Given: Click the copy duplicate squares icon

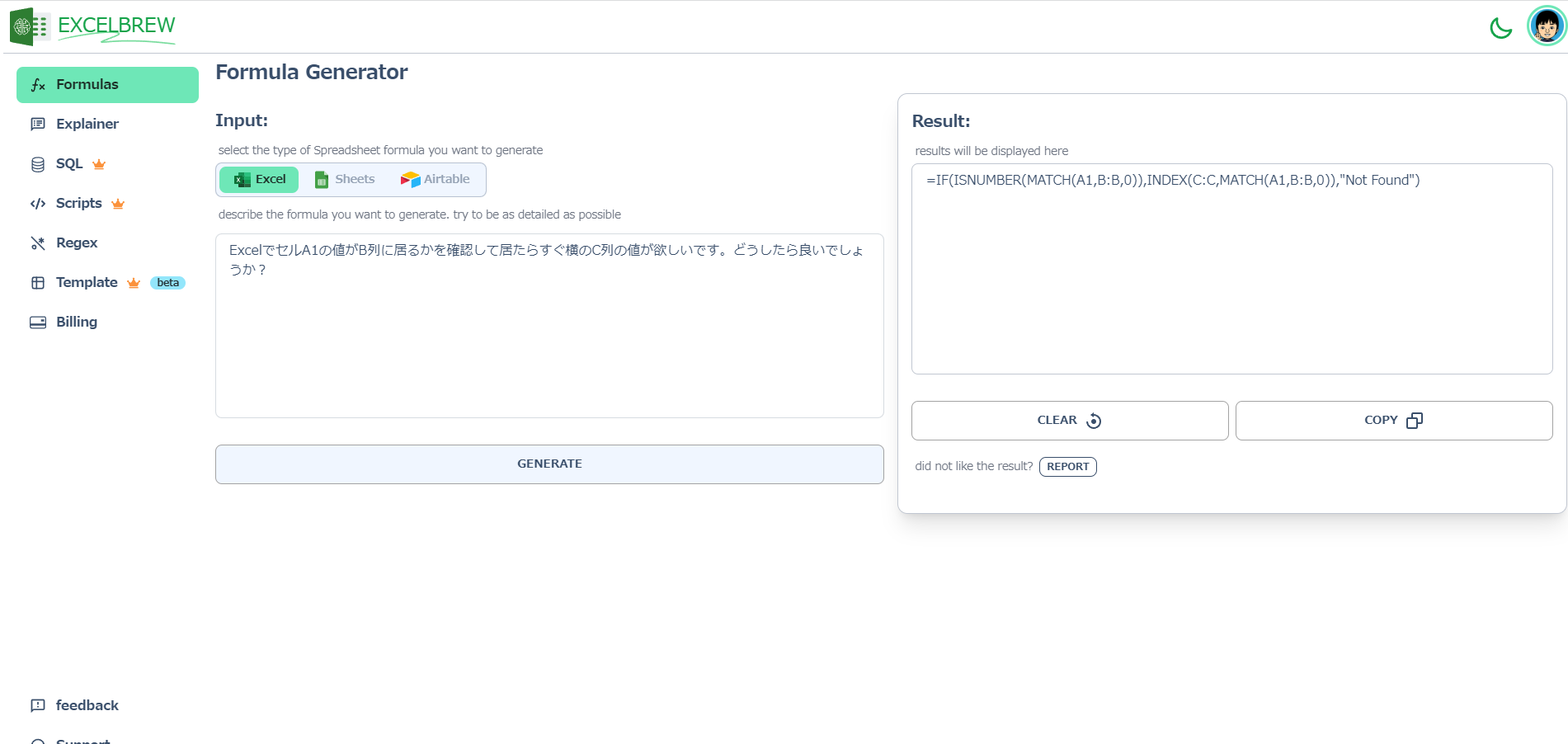Looking at the screenshot, I should (1415, 421).
